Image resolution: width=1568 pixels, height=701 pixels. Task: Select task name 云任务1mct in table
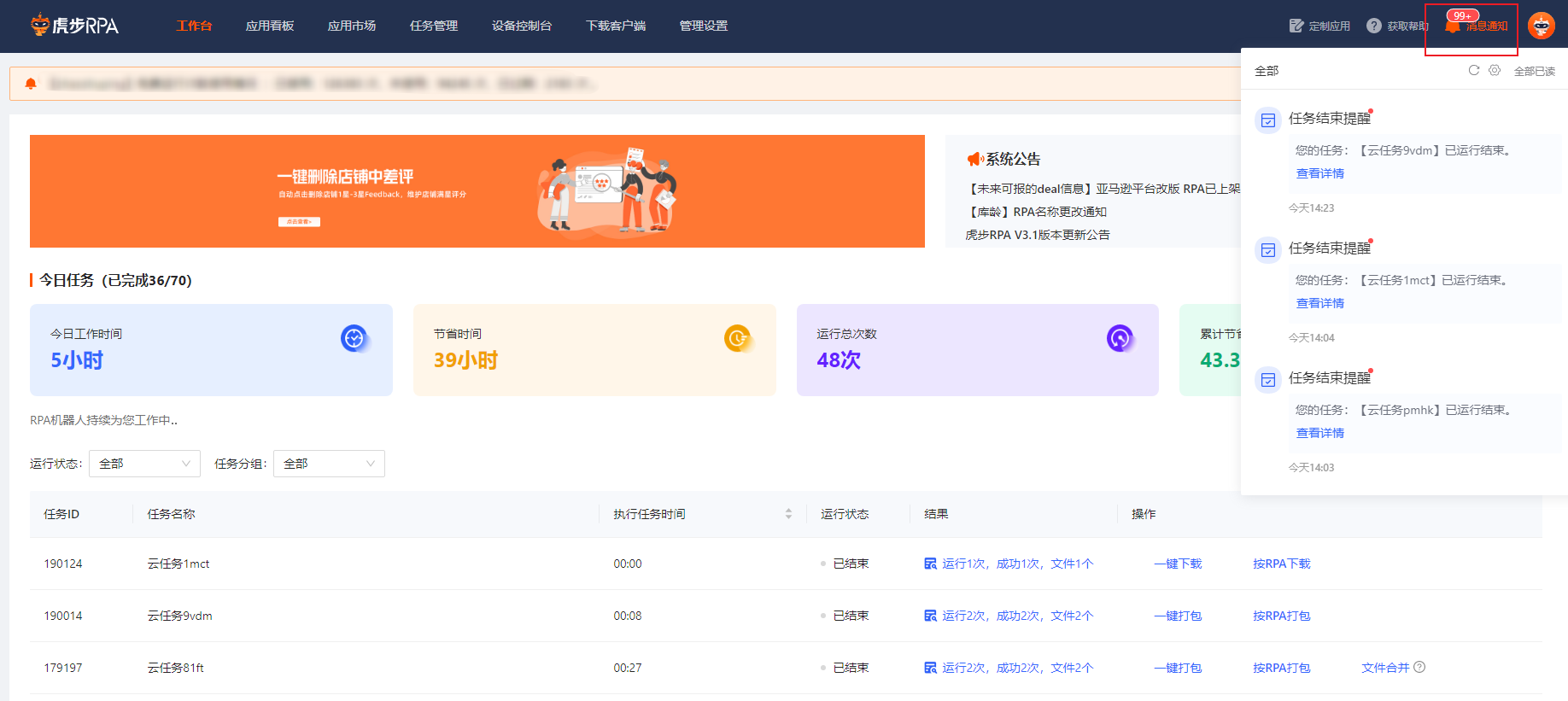[x=178, y=564]
